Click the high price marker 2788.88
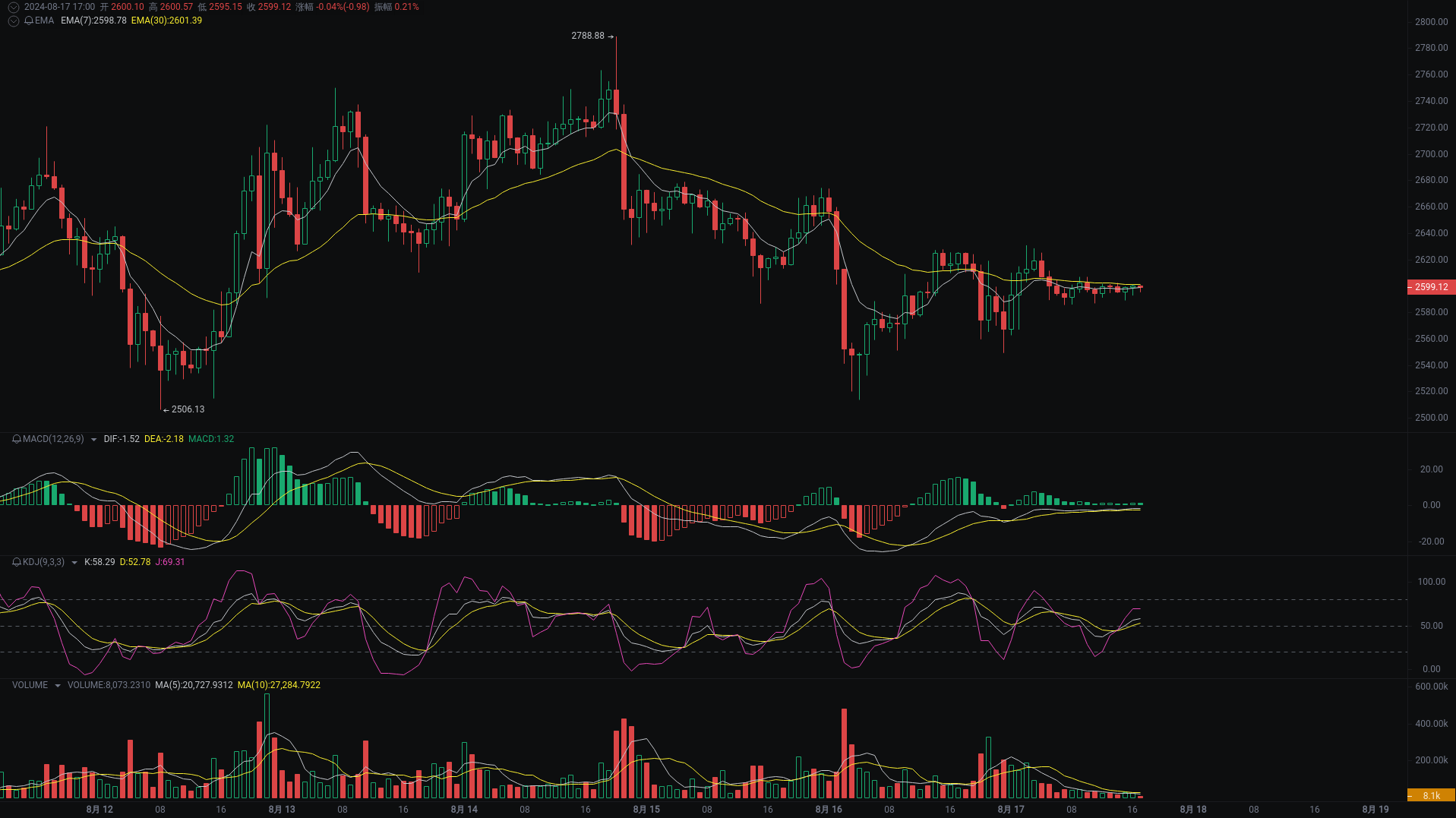 [588, 36]
